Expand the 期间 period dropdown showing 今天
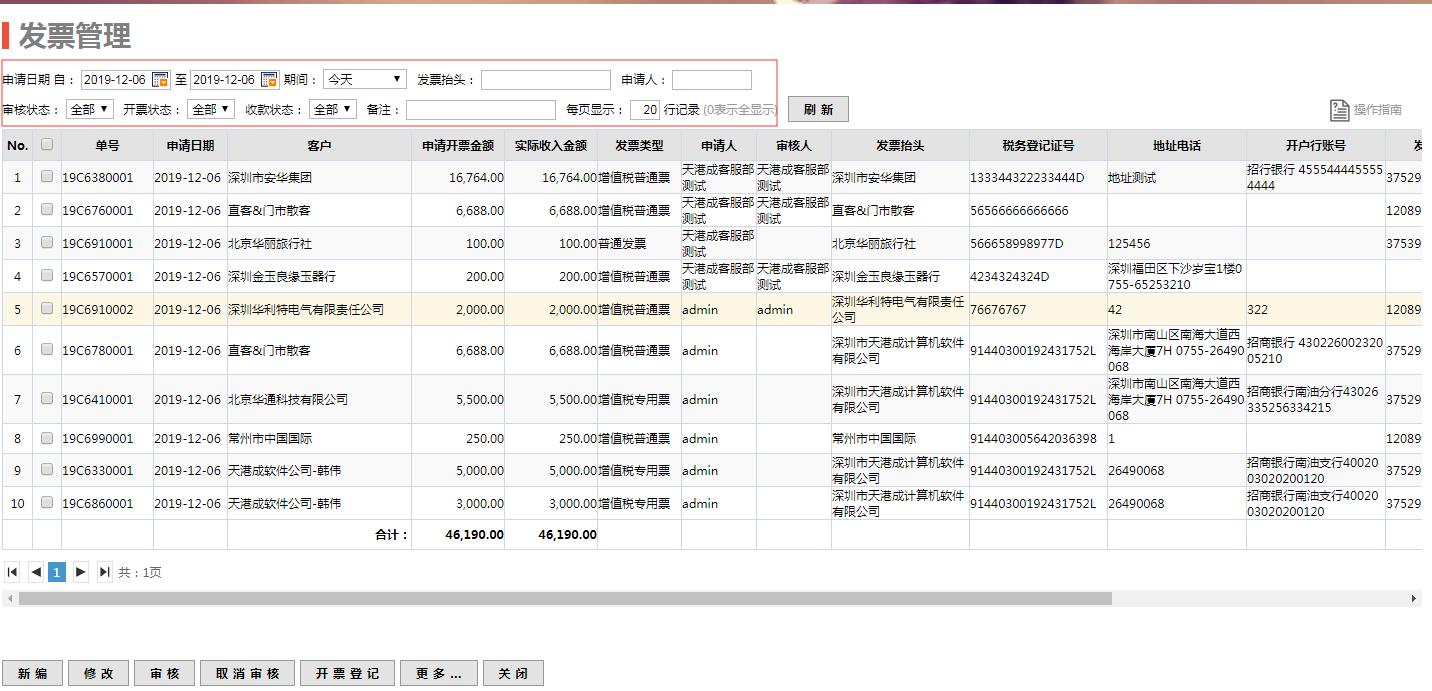 click(x=364, y=80)
